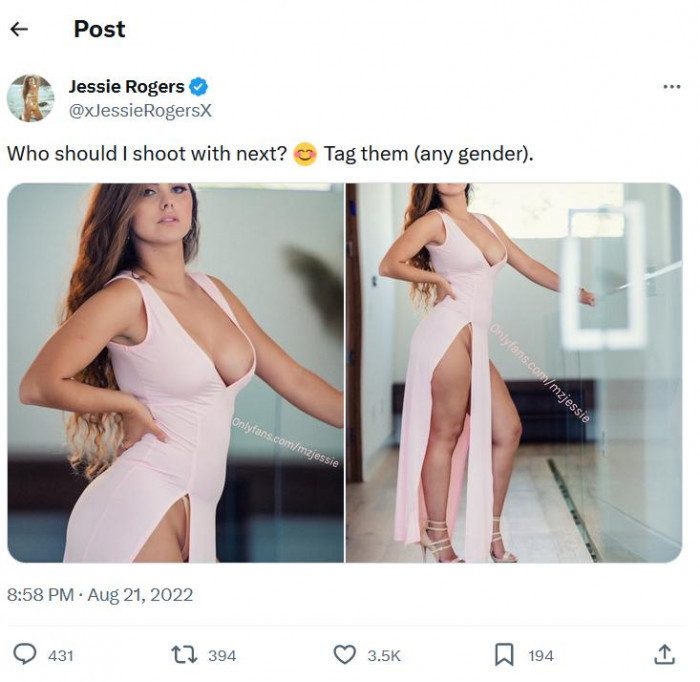Image resolution: width=700 pixels, height=682 pixels.
Task: Open the author's profile avatar
Action: 30,98
